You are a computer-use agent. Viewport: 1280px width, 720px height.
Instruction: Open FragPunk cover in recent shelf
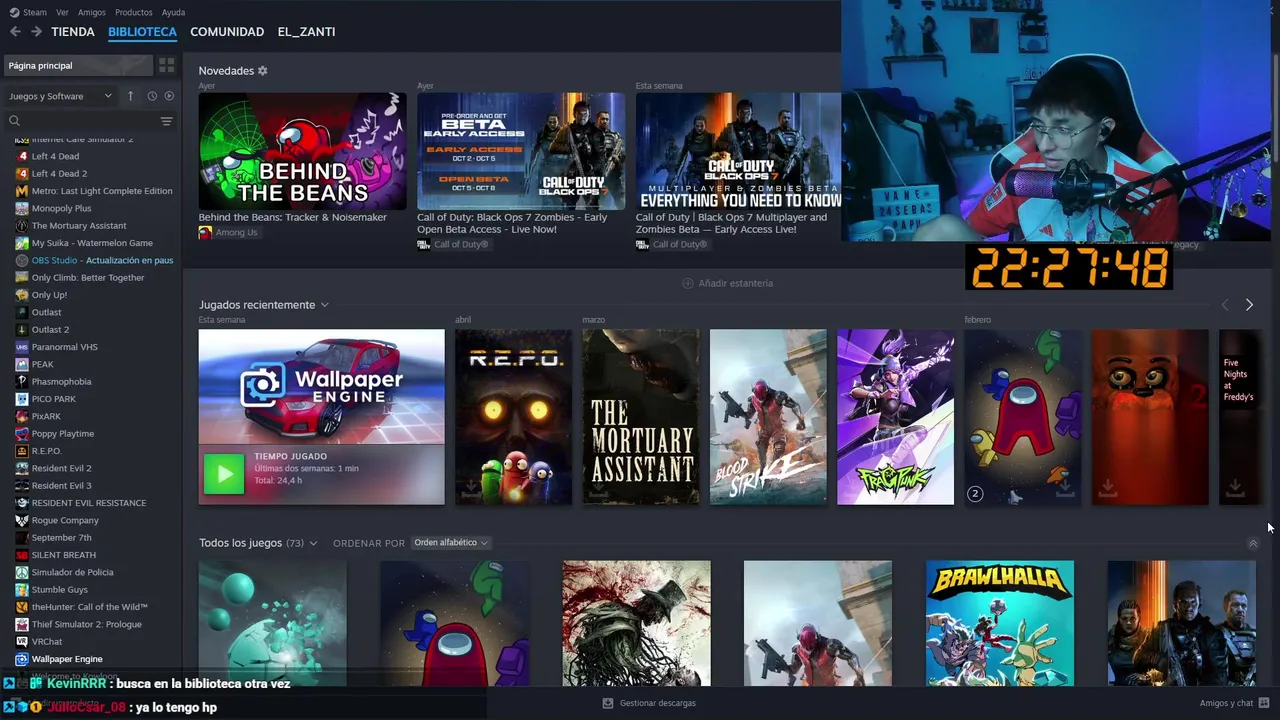(895, 417)
